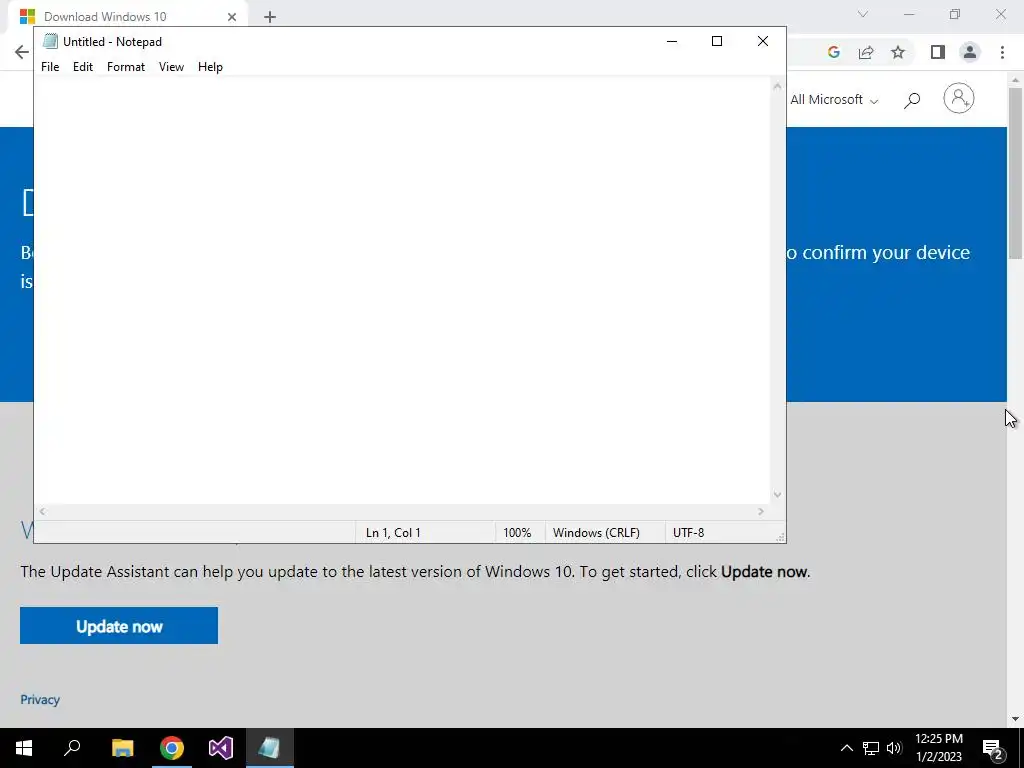The width and height of the screenshot is (1024, 768).
Task: Click the Google icon in Chrome address bar
Action: (833, 52)
